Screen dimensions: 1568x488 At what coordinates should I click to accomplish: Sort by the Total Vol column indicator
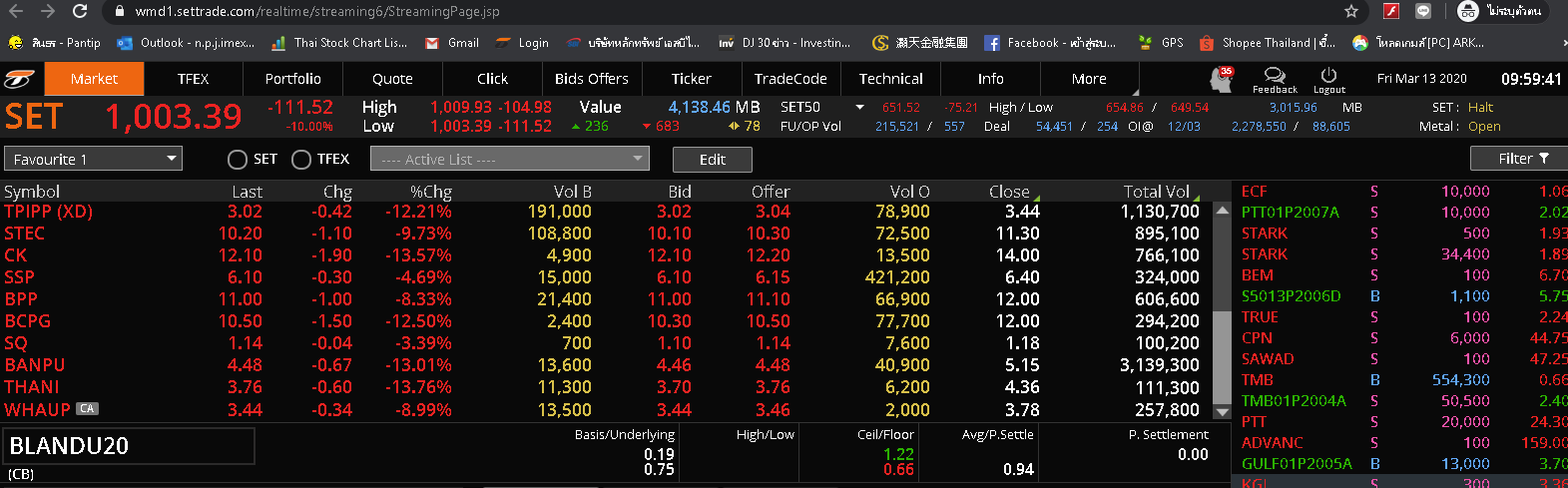pos(1197,198)
